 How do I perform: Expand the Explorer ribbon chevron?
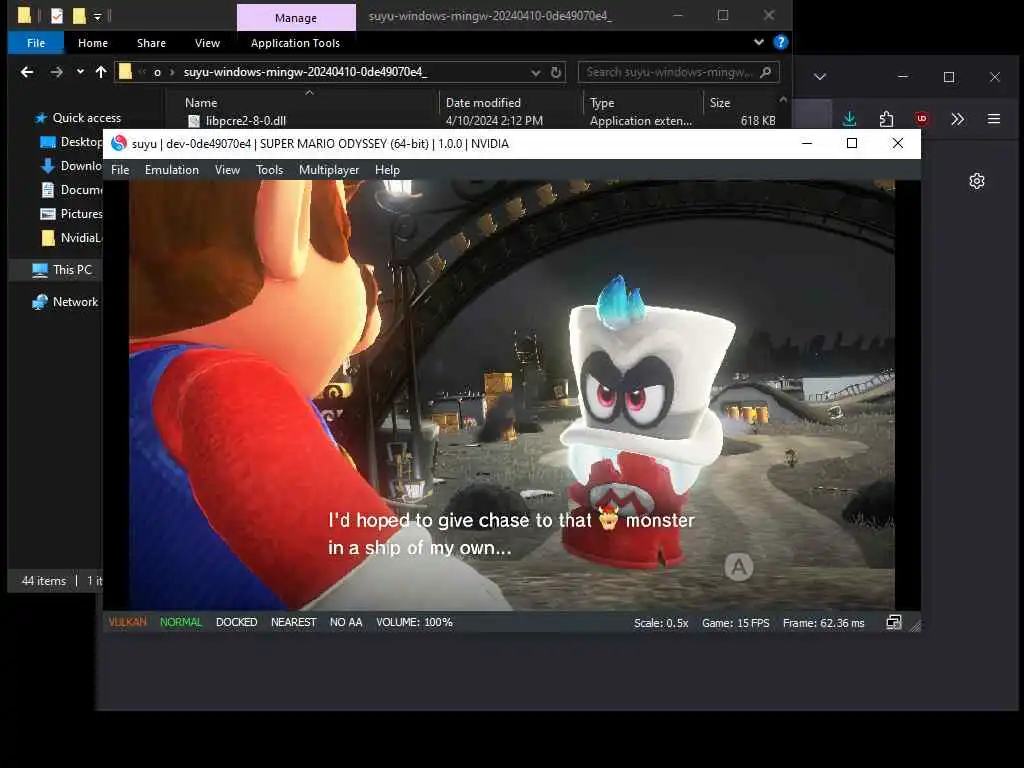point(758,42)
